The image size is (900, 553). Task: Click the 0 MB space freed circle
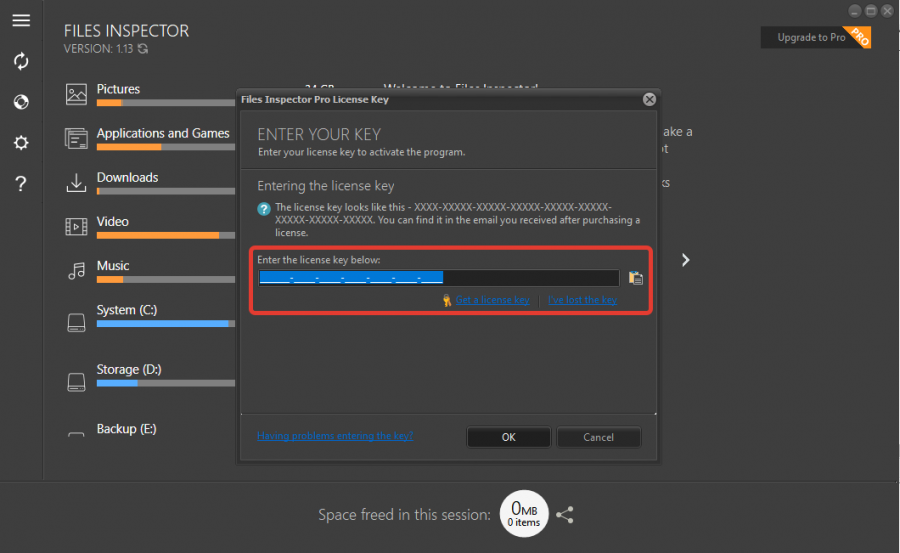click(524, 514)
